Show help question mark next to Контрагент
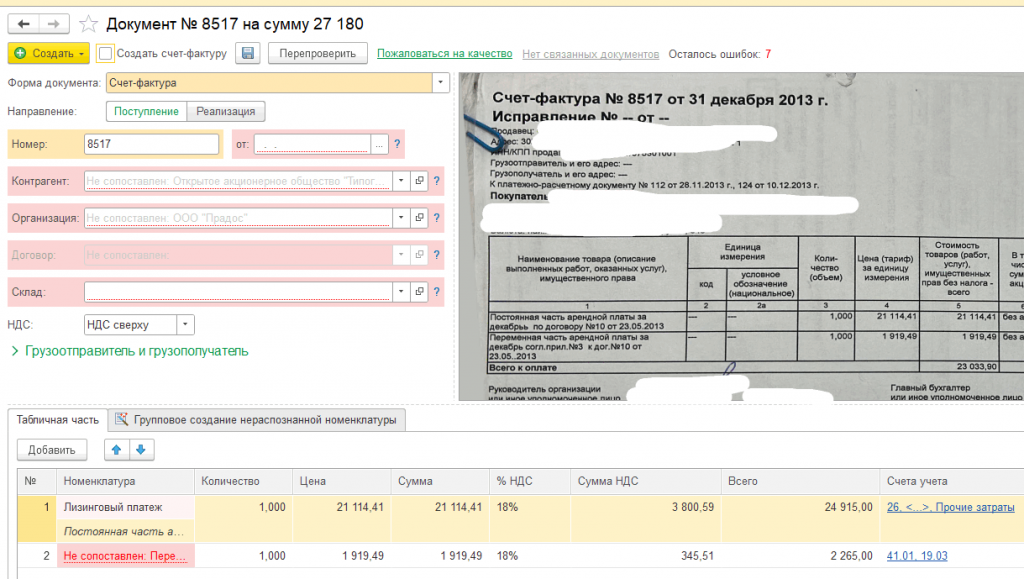The height and width of the screenshot is (579, 1024). (437, 181)
